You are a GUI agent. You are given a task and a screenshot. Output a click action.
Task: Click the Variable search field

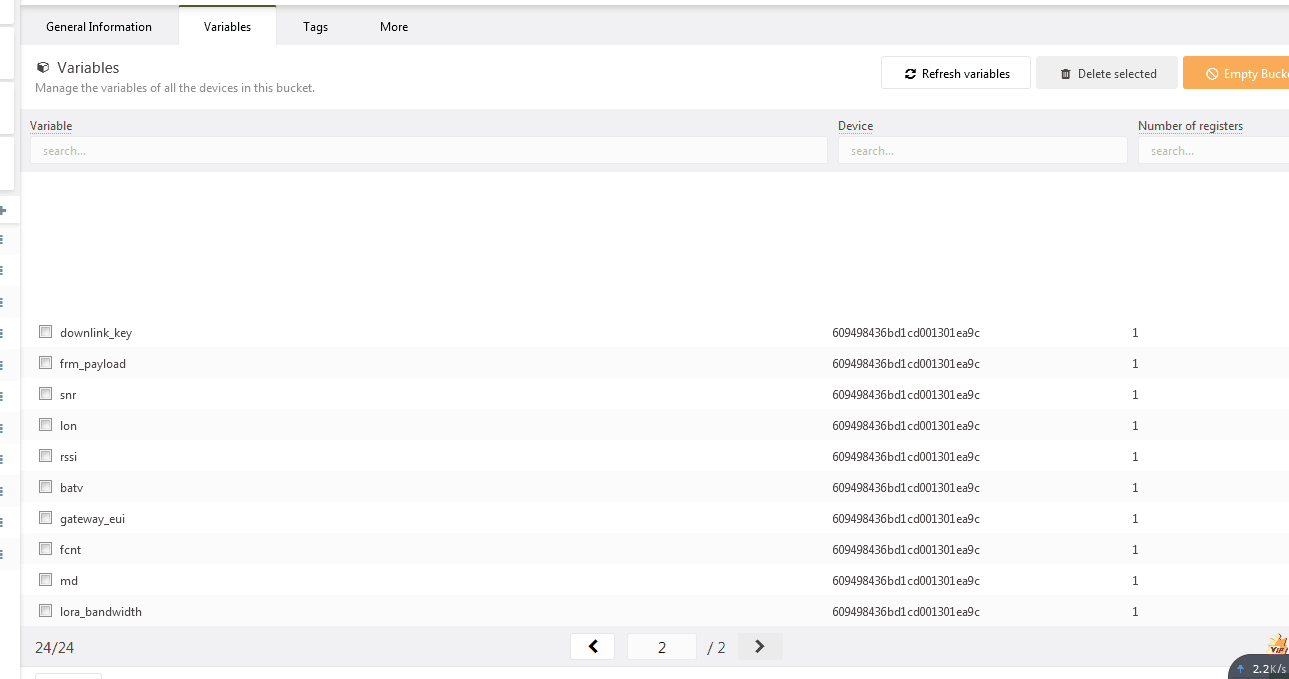(428, 150)
